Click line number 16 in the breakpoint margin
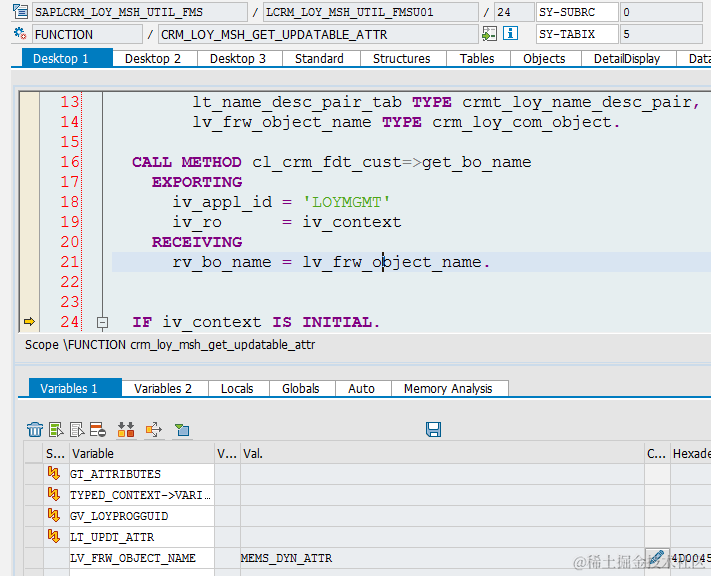The height and width of the screenshot is (576, 711). tap(70, 162)
